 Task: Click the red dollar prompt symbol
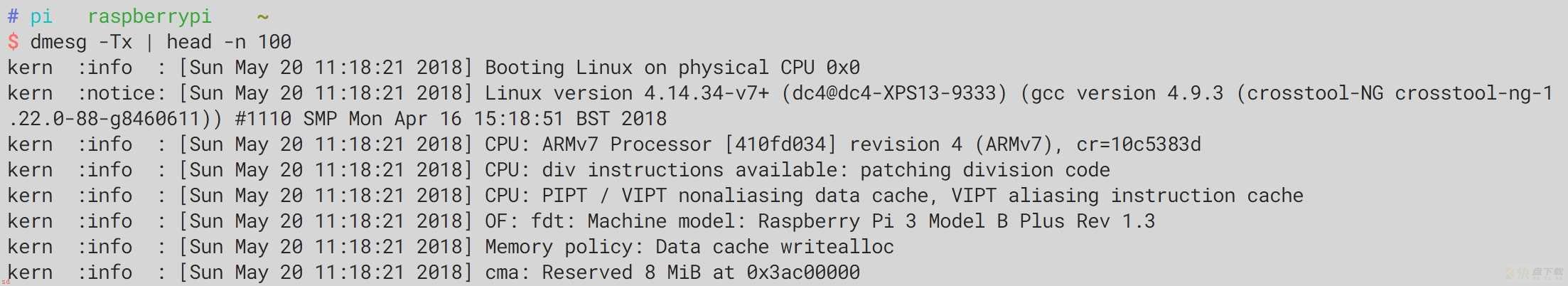click(x=14, y=42)
